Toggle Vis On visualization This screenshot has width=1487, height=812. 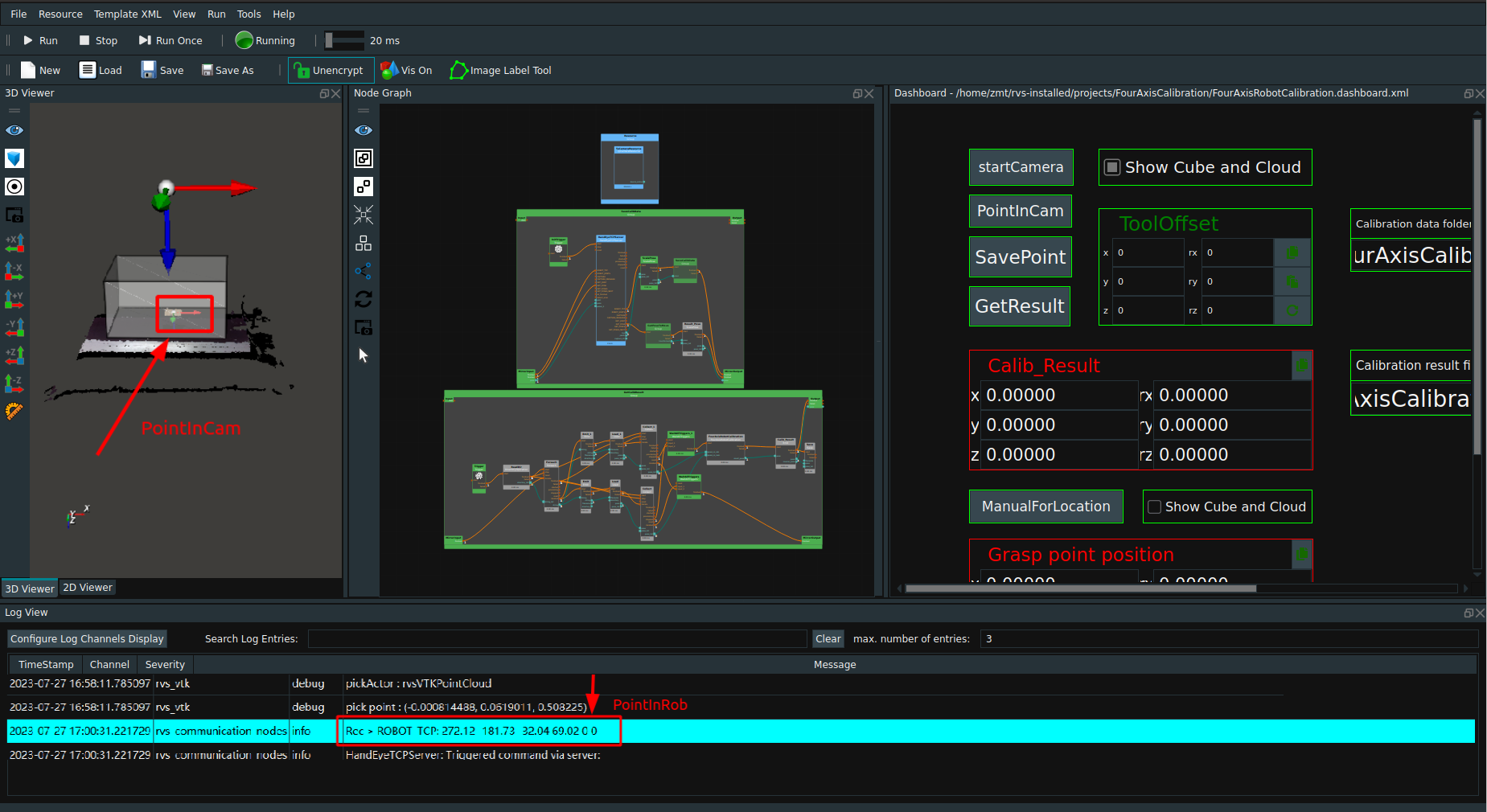[x=406, y=70]
